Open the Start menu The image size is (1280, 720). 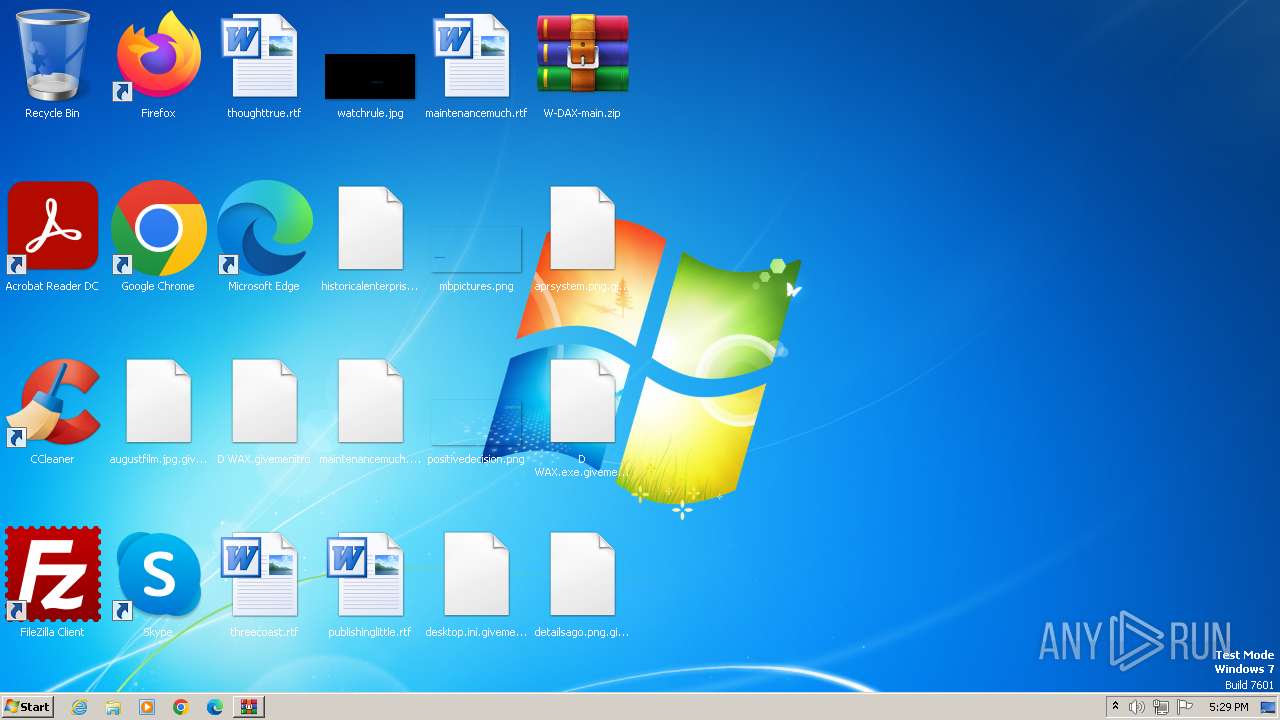pos(27,707)
